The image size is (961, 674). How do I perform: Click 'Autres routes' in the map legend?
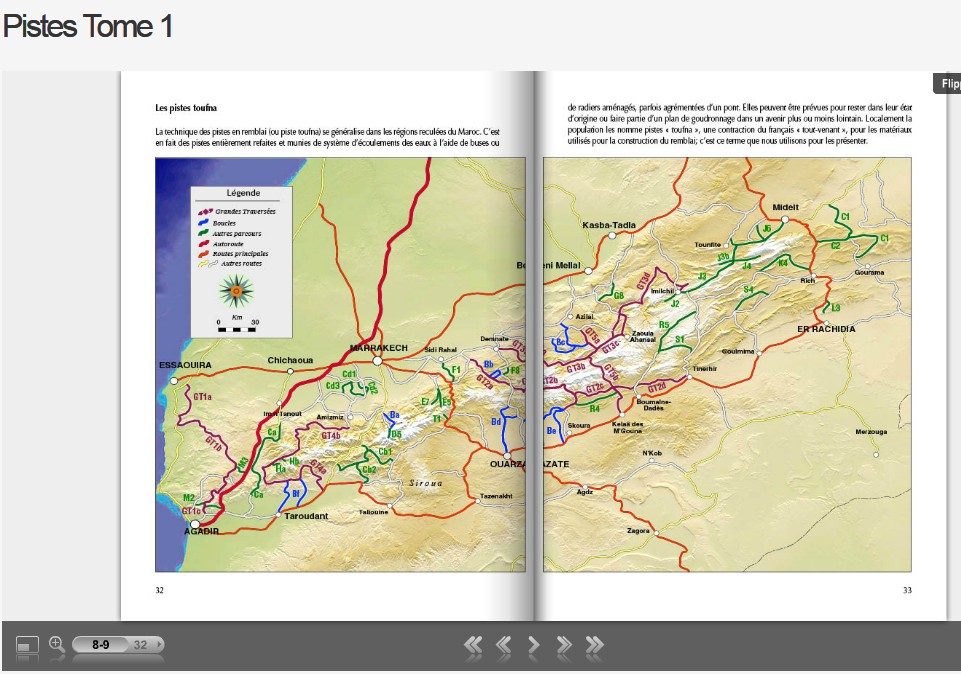[x=241, y=263]
